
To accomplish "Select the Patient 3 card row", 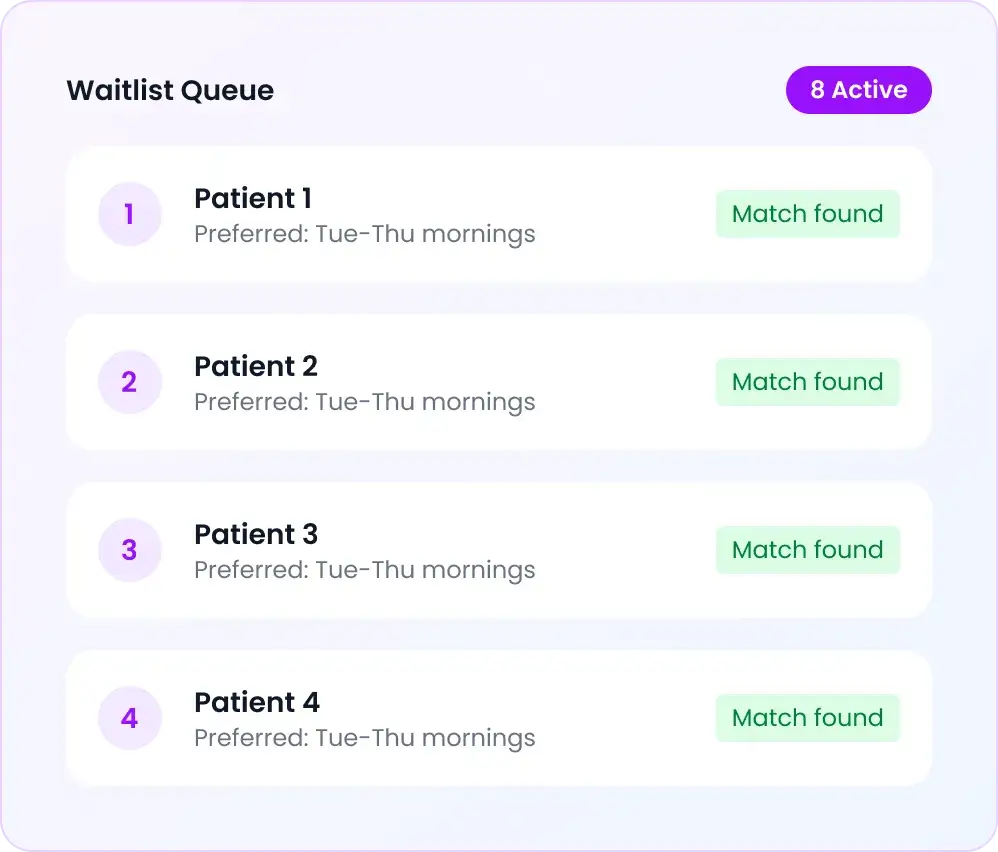I will tap(497, 550).
